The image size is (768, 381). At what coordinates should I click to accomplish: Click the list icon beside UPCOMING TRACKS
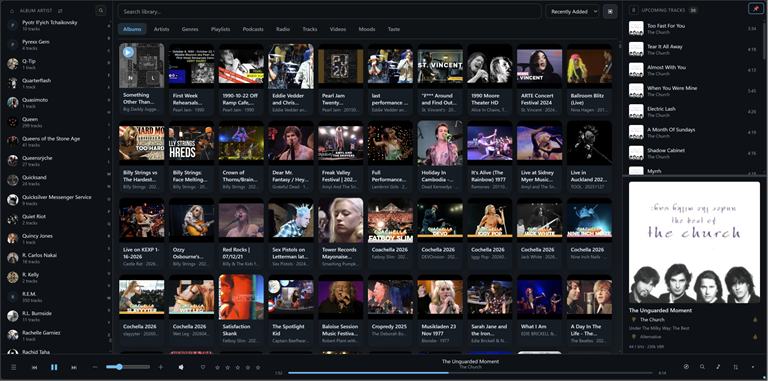(633, 10)
